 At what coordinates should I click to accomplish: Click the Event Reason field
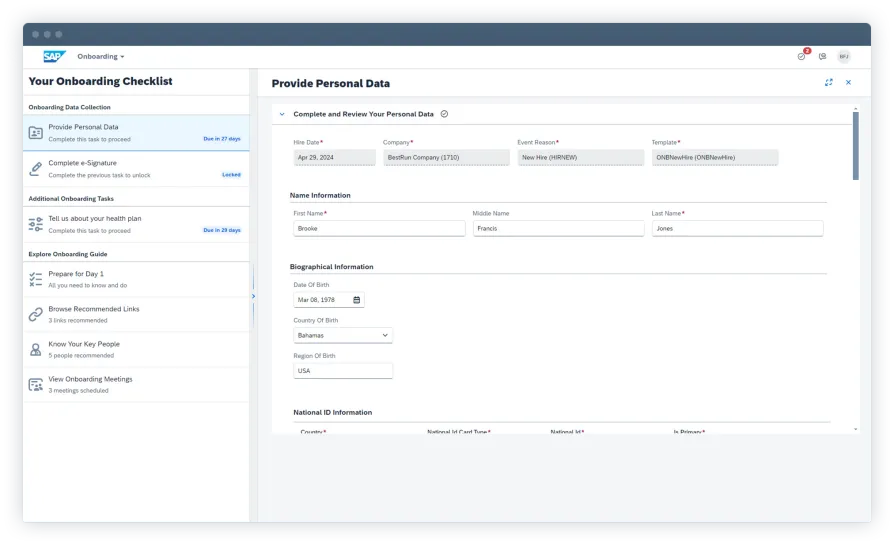point(580,157)
